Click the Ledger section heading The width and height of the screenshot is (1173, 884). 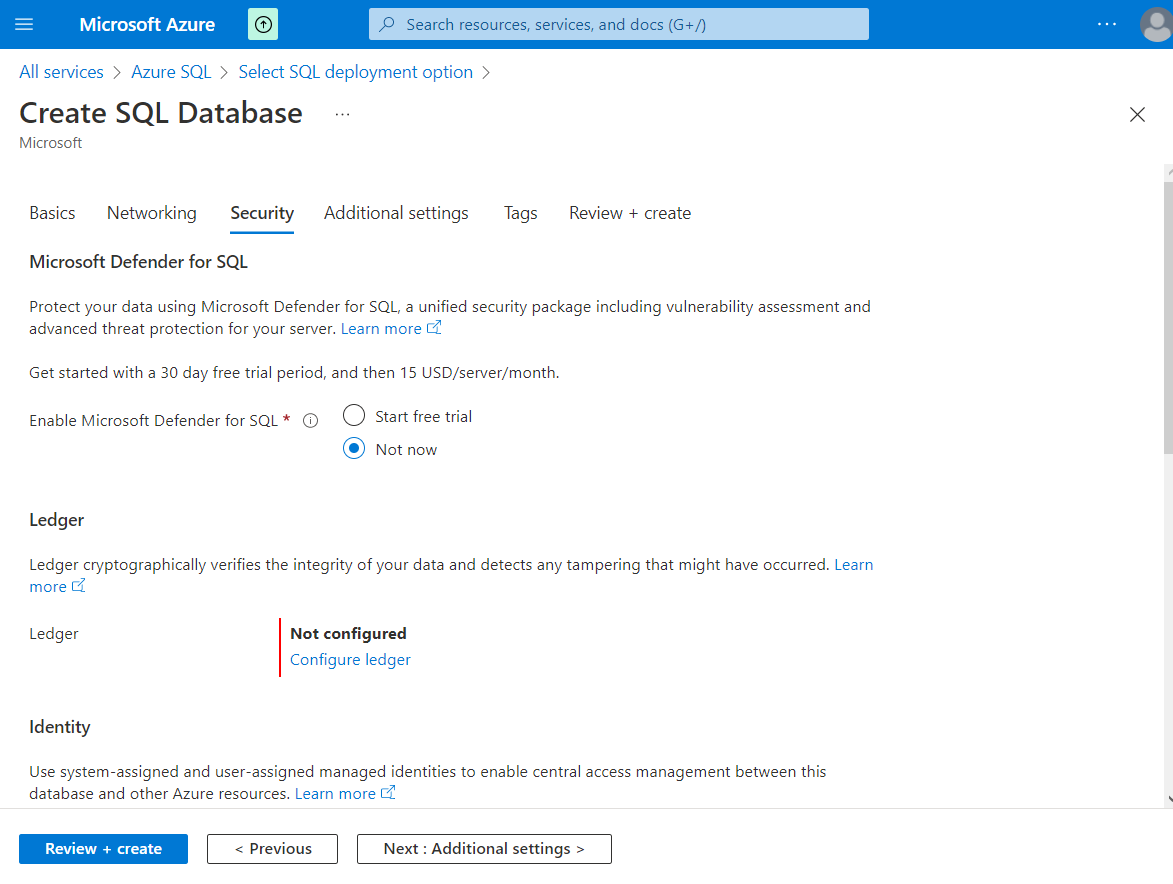[x=57, y=520]
